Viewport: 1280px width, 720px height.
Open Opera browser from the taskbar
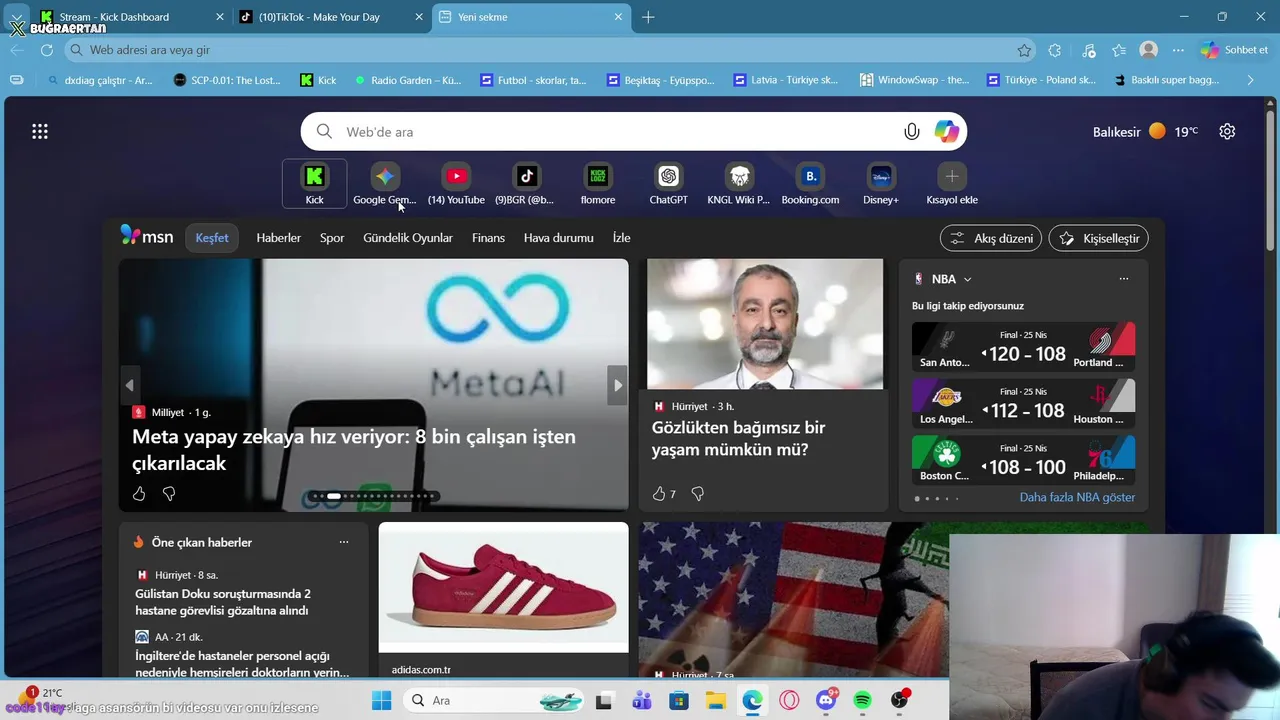pyautogui.click(x=789, y=701)
